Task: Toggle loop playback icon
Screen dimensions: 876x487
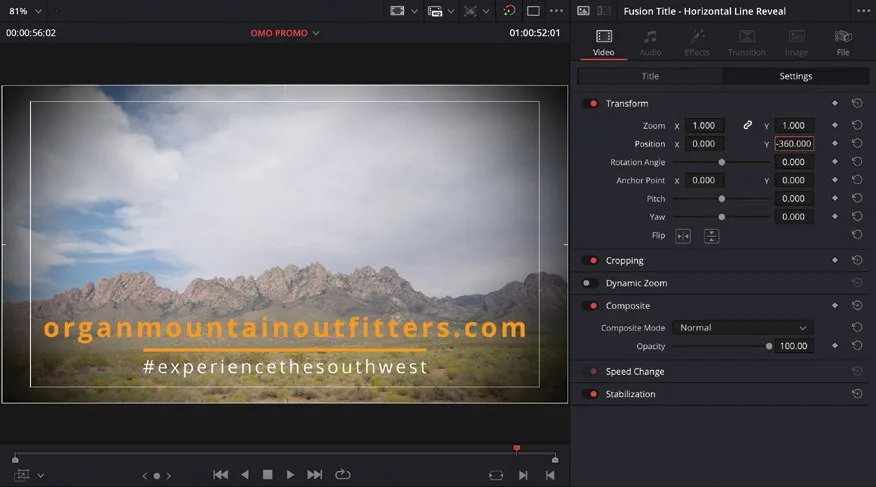Action: click(x=342, y=475)
